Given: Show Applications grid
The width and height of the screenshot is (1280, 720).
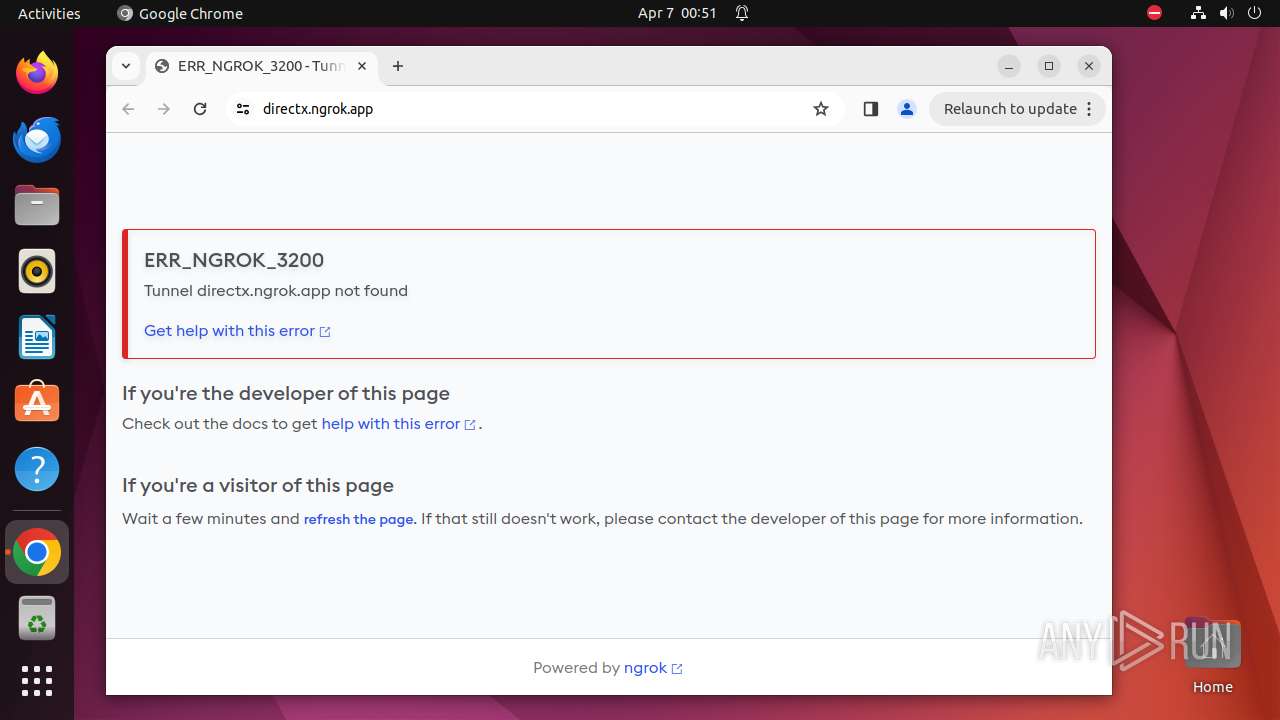Looking at the screenshot, I should [x=37, y=681].
